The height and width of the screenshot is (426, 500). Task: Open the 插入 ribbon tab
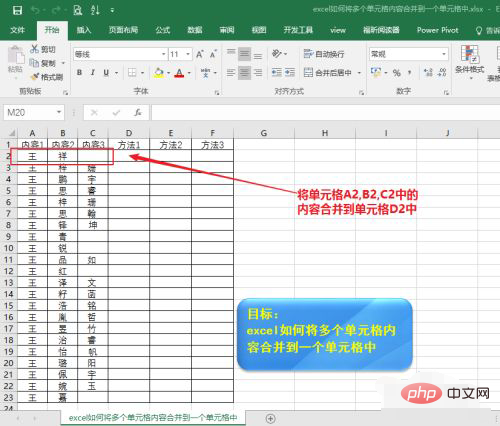coord(84,30)
